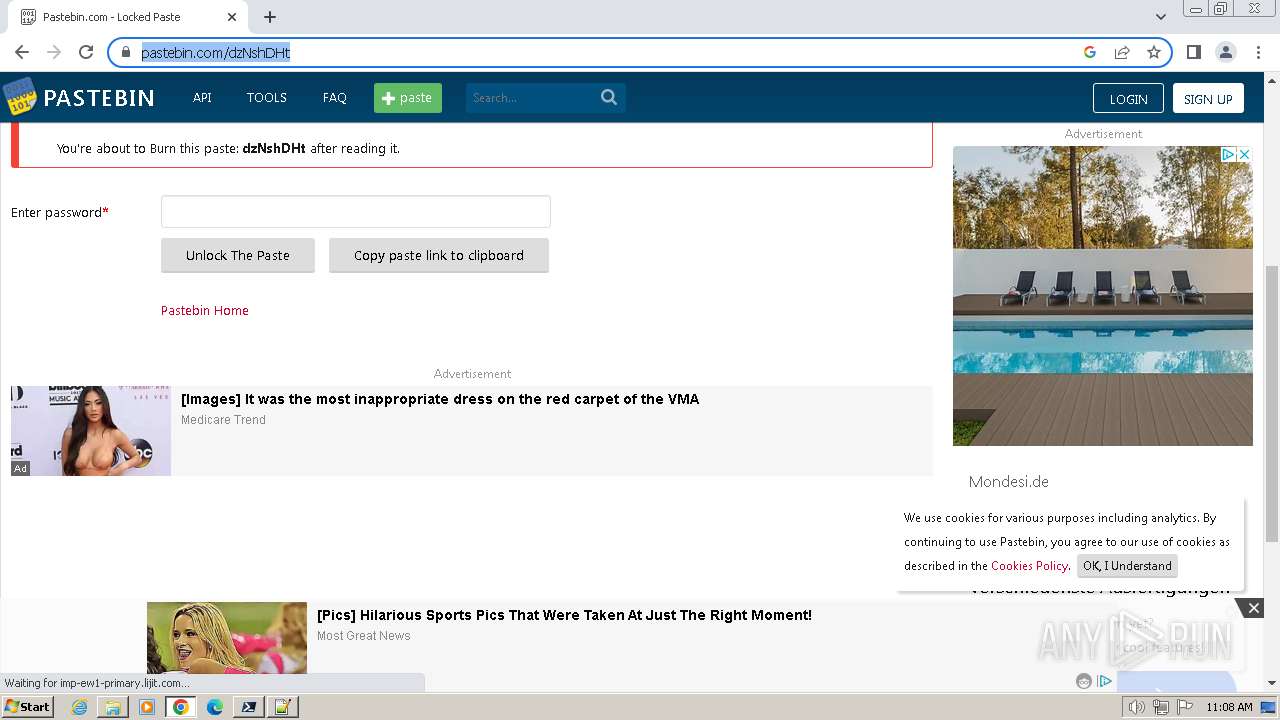
Task: Click the search magnifier icon
Action: pos(609,97)
